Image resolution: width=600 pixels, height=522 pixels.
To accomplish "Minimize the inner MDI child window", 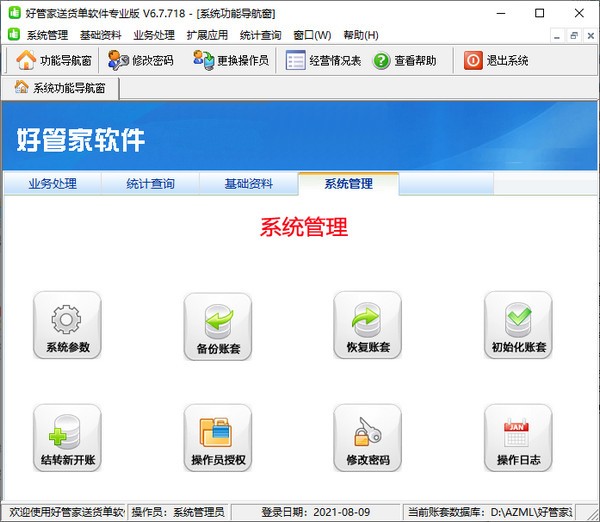I will pyautogui.click(x=557, y=36).
